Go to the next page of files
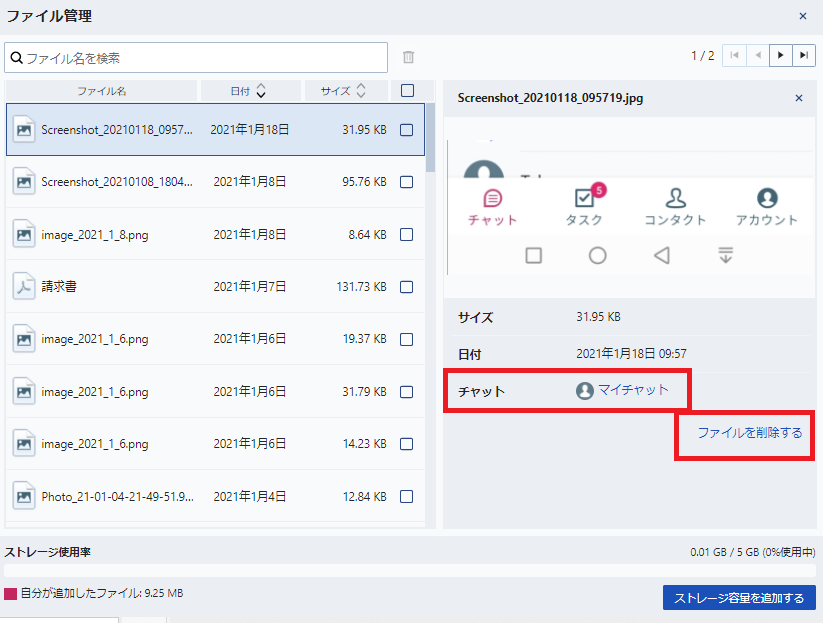 click(x=780, y=56)
